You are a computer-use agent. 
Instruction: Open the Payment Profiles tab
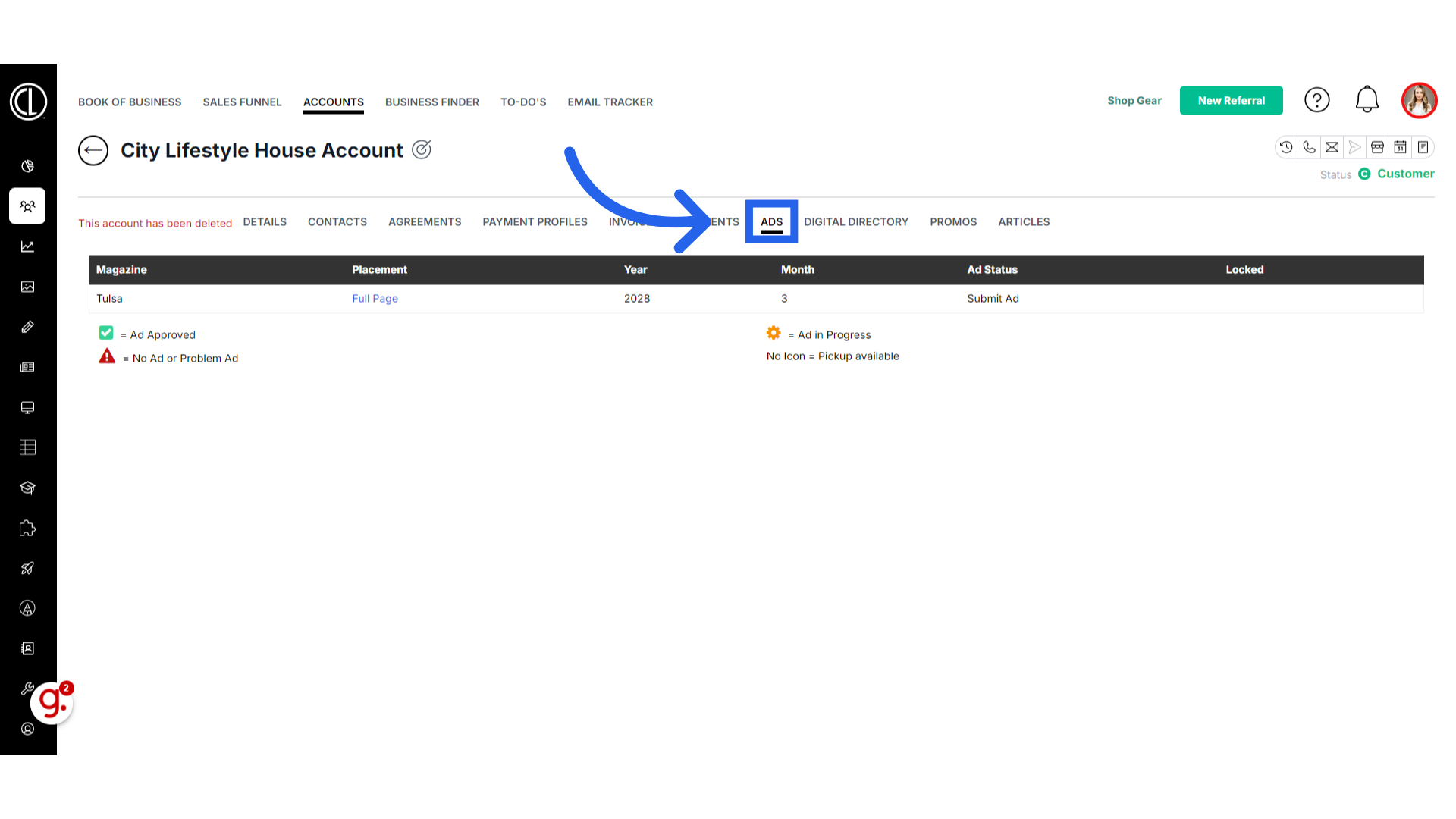coord(535,221)
